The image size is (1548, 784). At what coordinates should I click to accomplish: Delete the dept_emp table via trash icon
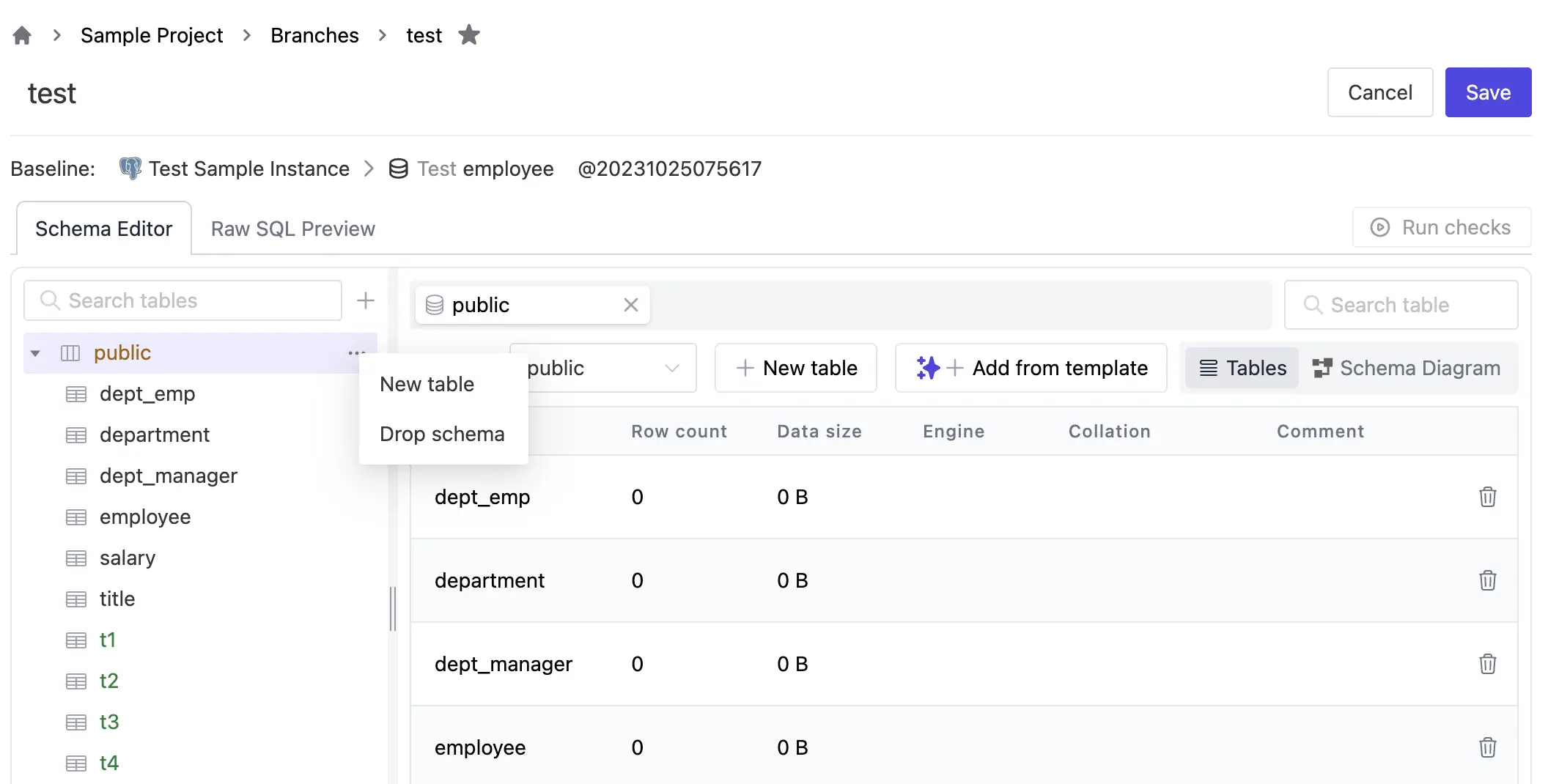point(1487,497)
